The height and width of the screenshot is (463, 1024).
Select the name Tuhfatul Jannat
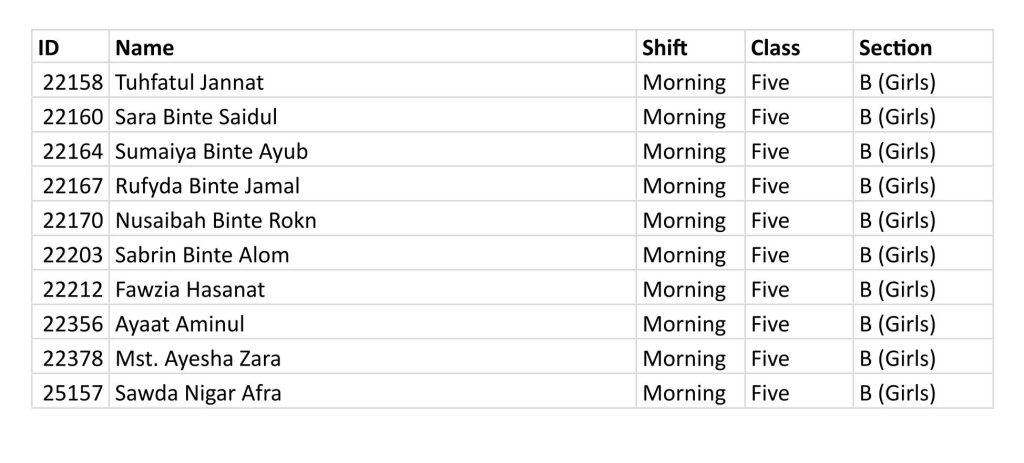pos(189,82)
